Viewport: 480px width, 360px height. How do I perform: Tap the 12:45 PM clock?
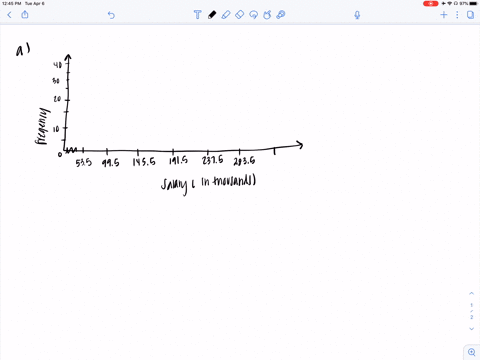[x=12, y=3]
